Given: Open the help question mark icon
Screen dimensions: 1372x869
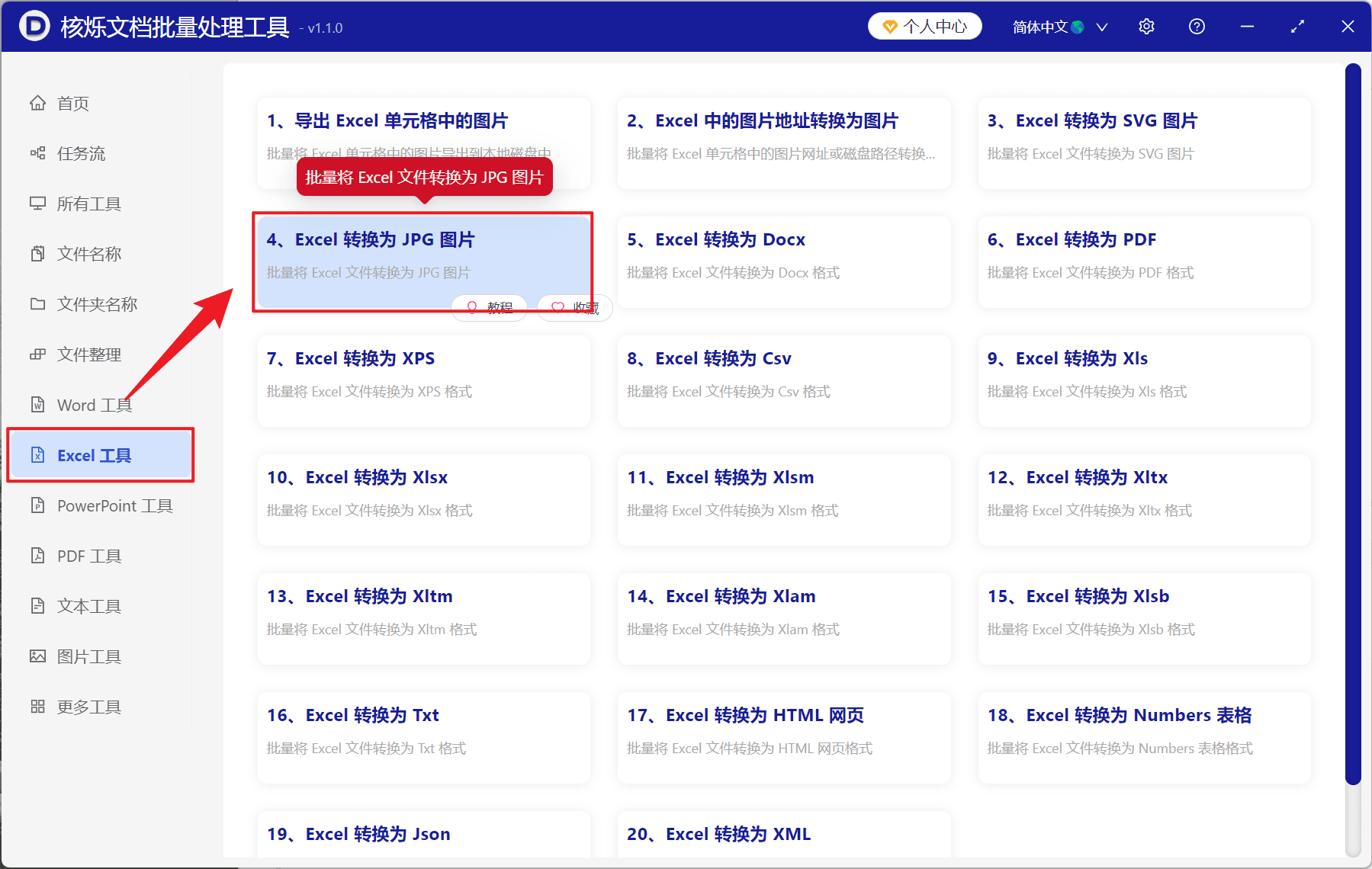Looking at the screenshot, I should (1197, 27).
